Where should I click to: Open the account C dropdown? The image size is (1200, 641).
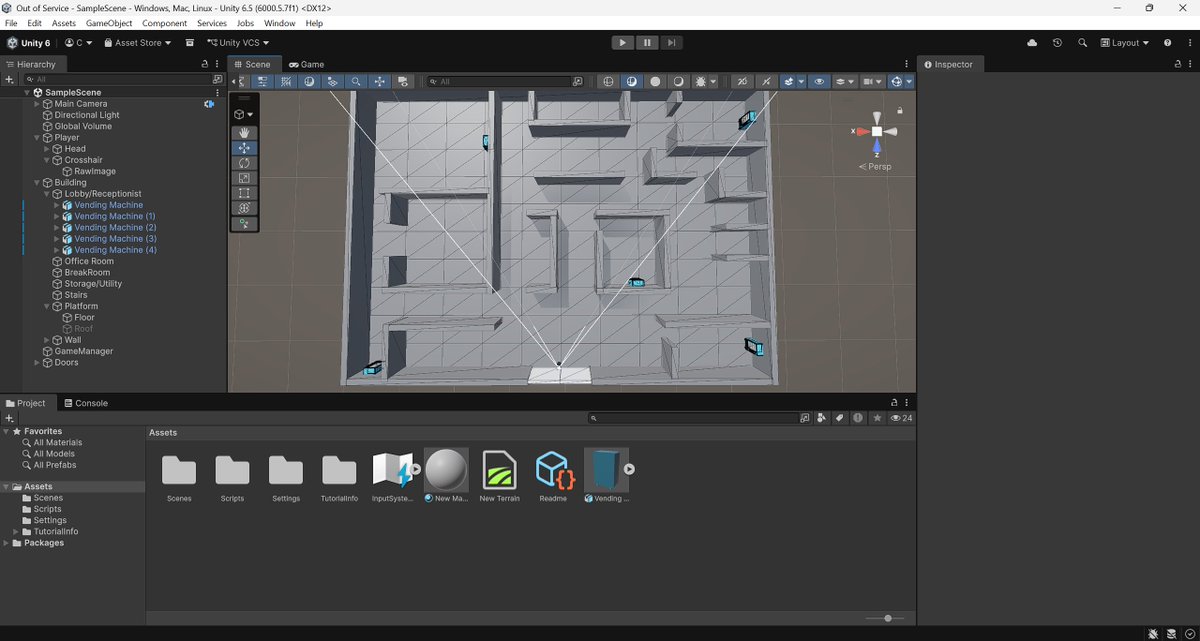point(79,43)
